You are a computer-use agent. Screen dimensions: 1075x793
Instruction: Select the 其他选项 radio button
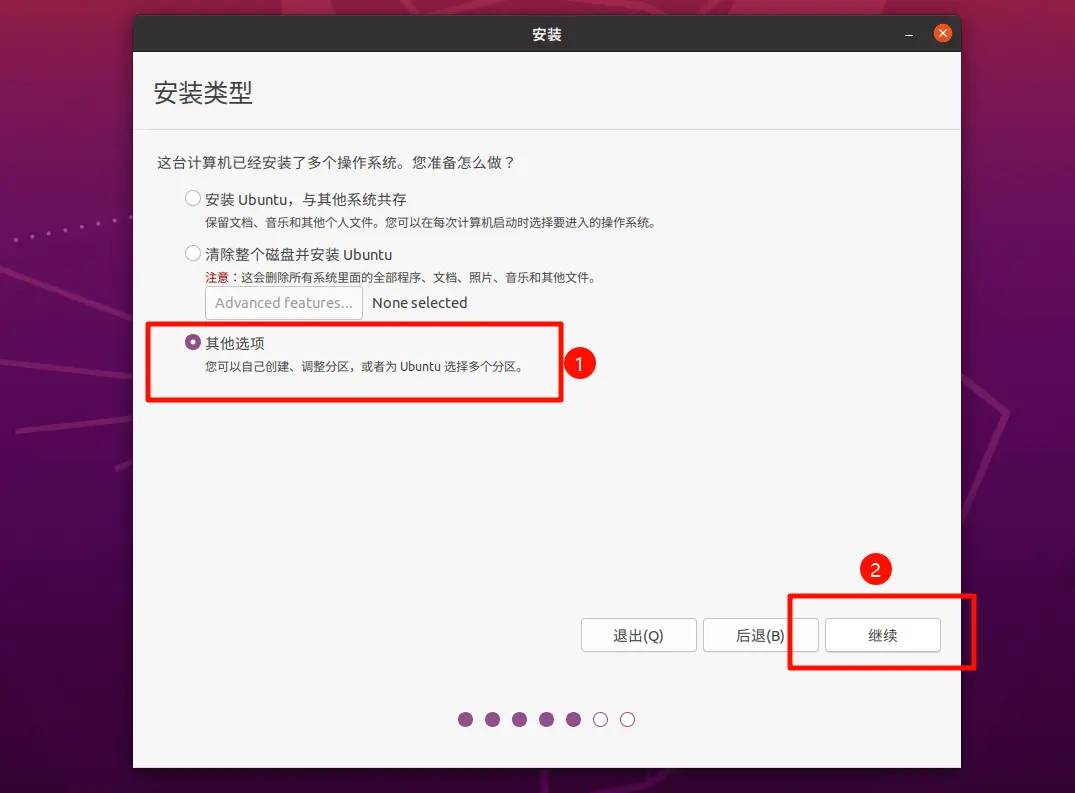pyautogui.click(x=193, y=342)
